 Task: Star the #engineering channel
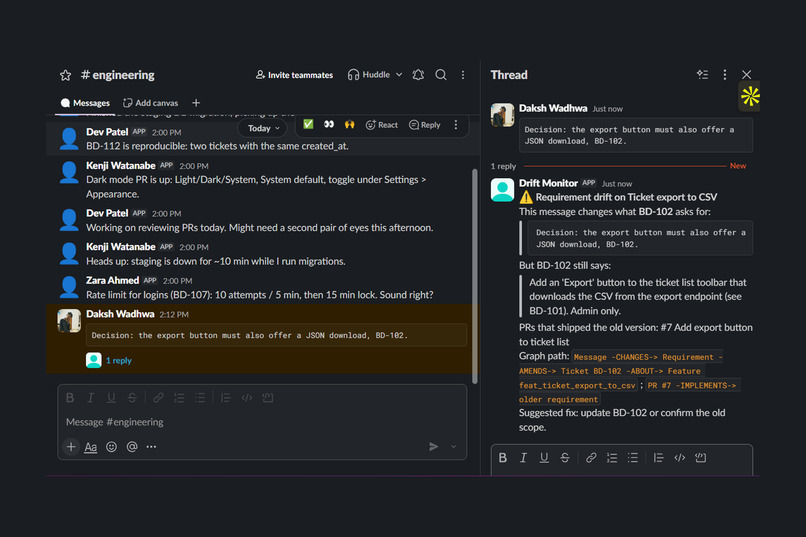[65, 76]
